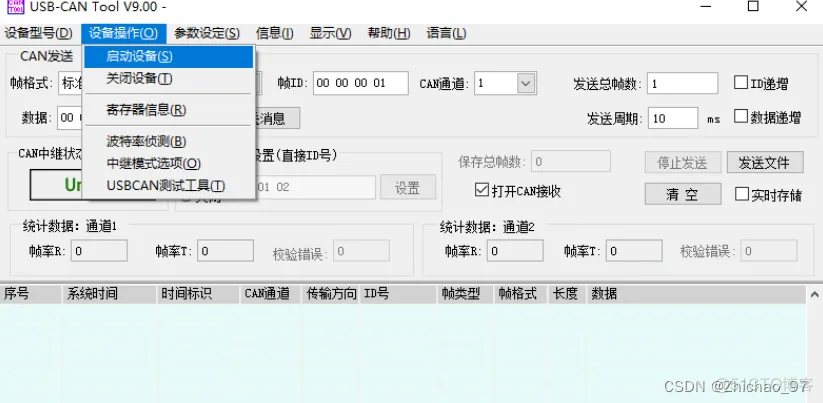The width and height of the screenshot is (823, 403).
Task: Enable the 数据递增 checkbox
Action: (741, 116)
